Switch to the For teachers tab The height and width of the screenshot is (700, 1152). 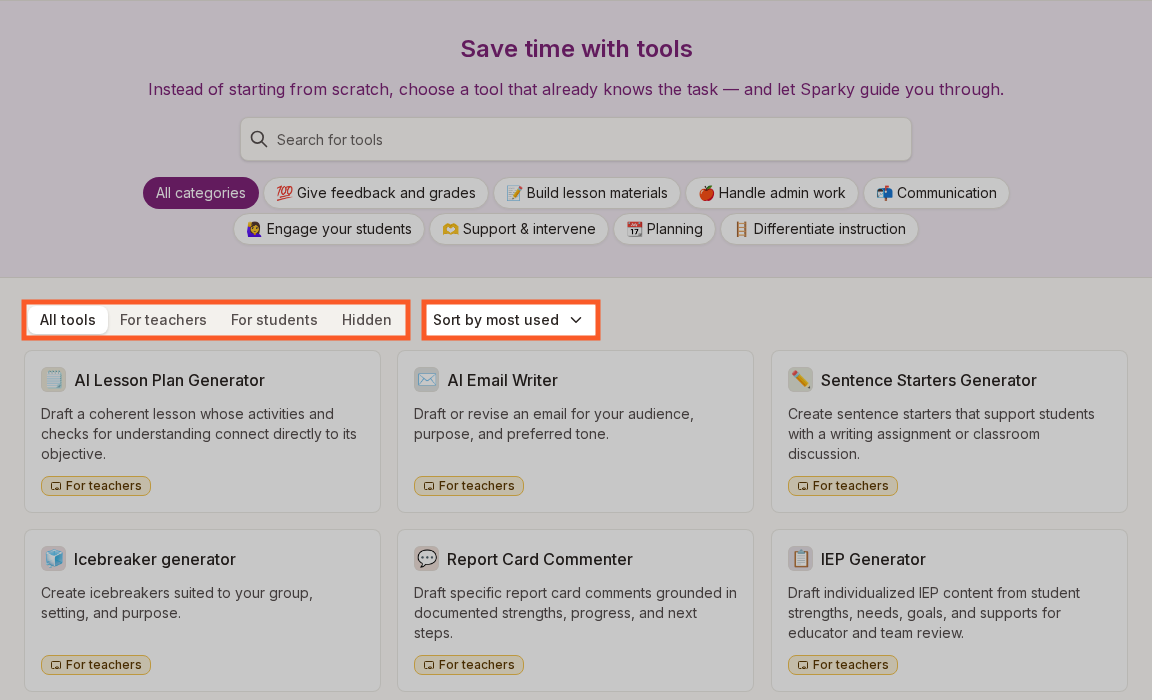(163, 320)
